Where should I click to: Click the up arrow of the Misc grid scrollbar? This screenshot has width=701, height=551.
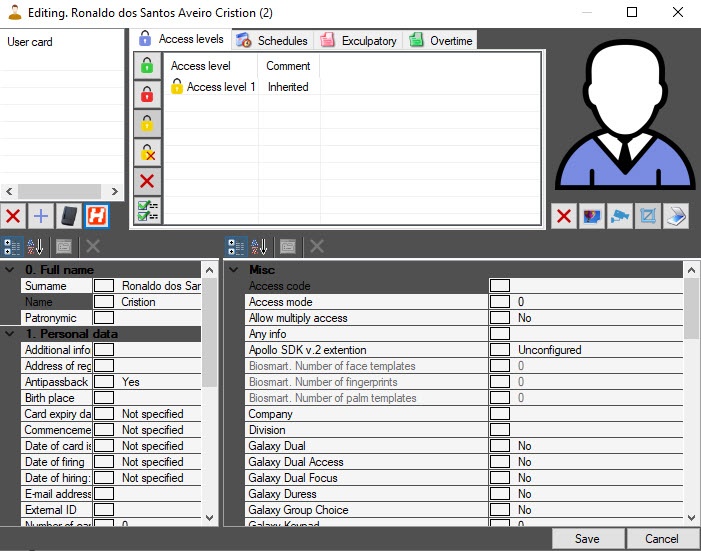click(x=691, y=270)
